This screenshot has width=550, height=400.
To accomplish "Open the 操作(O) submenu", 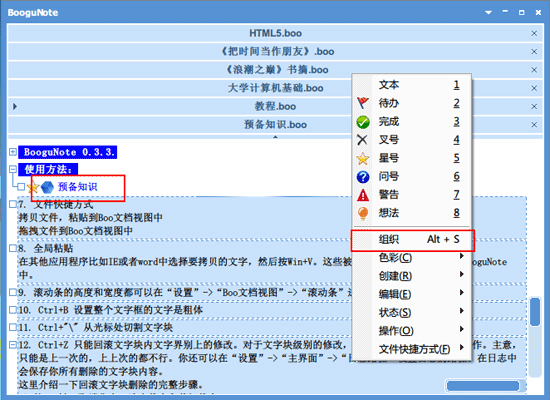I will [412, 331].
